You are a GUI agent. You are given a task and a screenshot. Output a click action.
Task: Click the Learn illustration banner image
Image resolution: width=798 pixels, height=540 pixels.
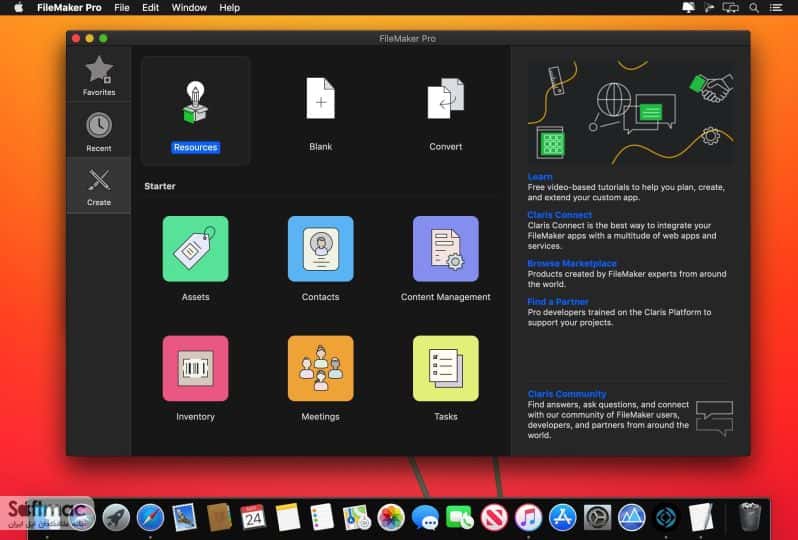click(631, 112)
